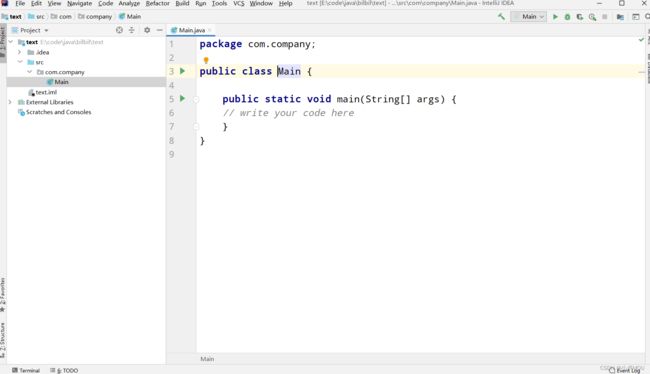Click the com breadcrumb in navigation bar

[x=61, y=17]
